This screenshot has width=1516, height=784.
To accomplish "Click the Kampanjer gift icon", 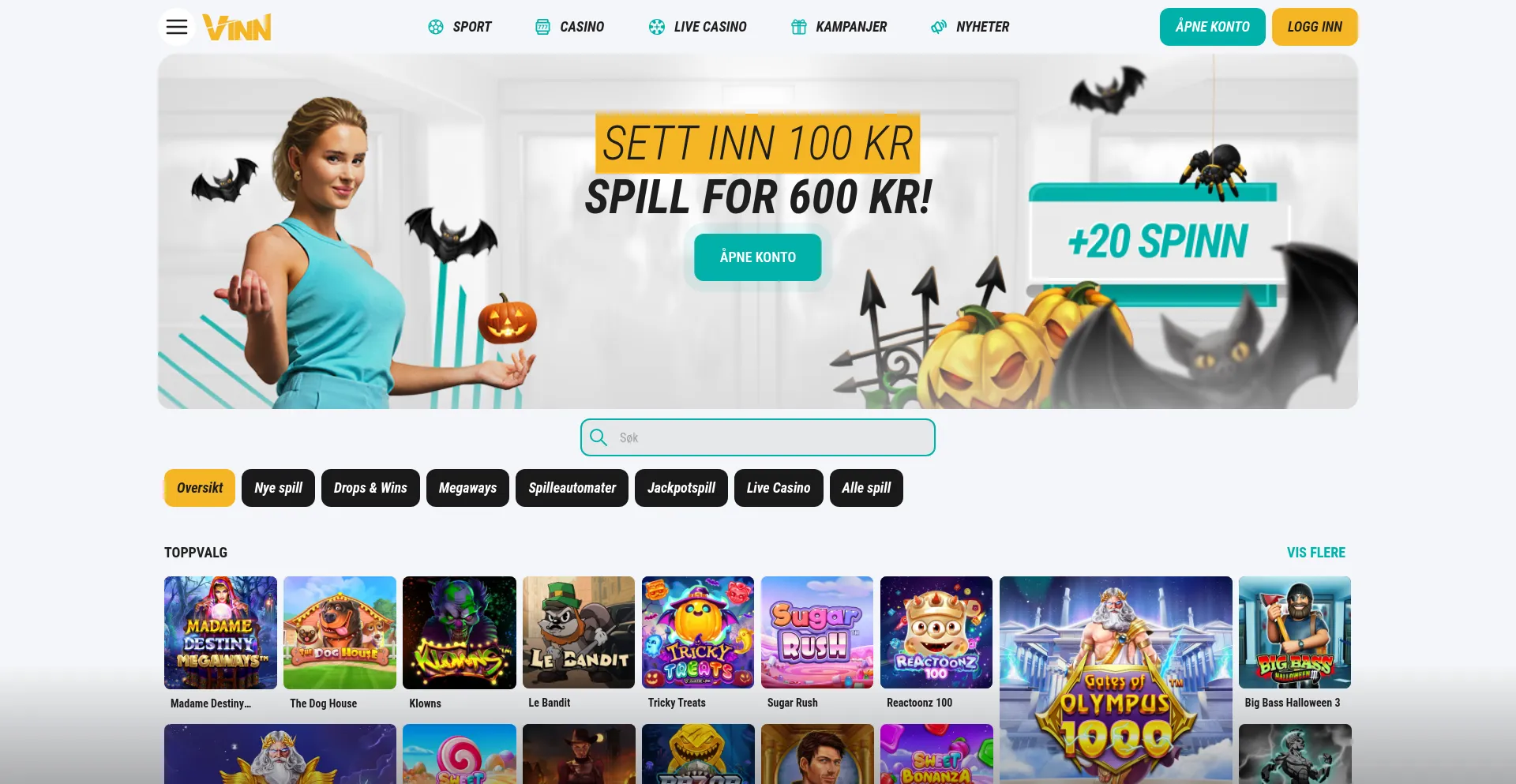I will [x=798, y=27].
